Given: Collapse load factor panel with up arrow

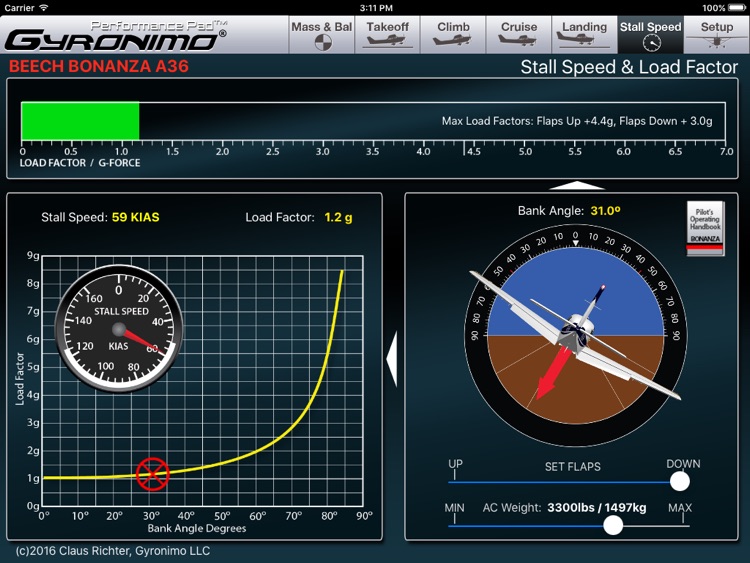Looking at the screenshot, I should (x=577, y=186).
